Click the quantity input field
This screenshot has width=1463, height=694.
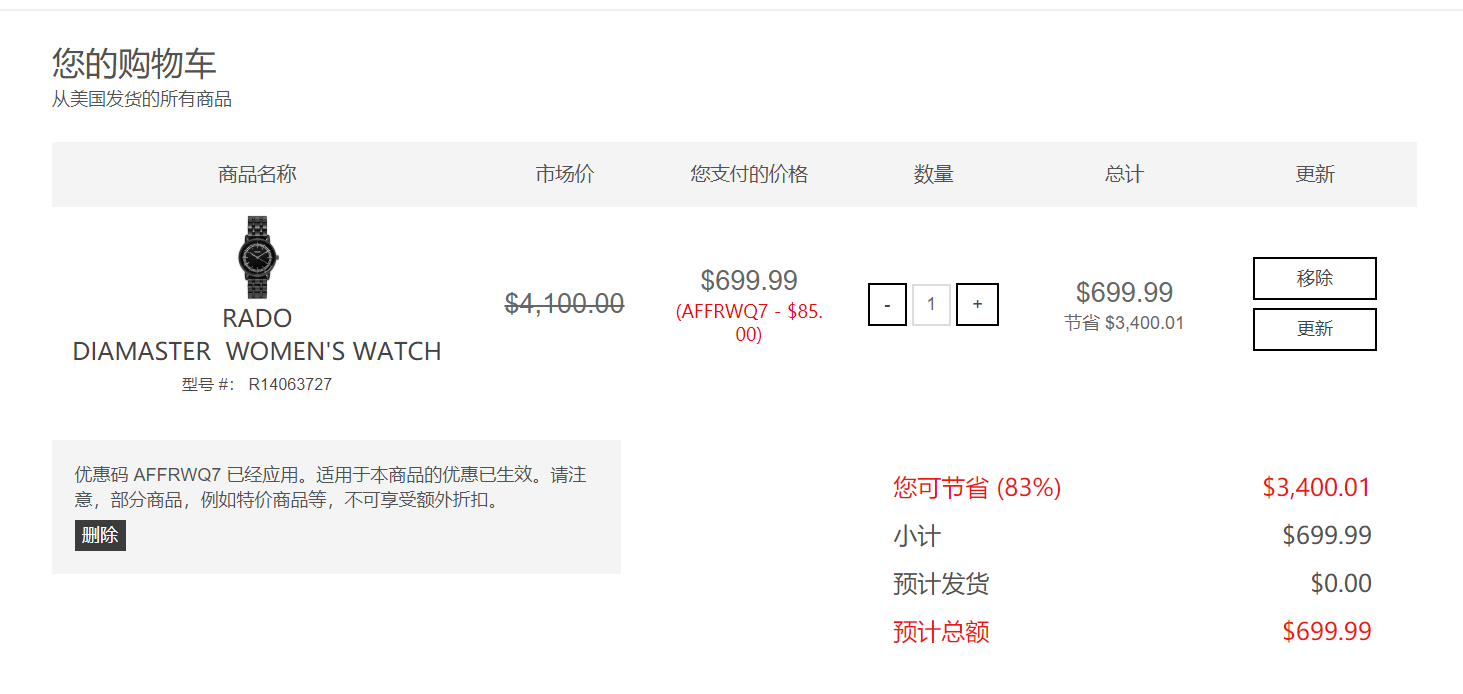pos(931,305)
